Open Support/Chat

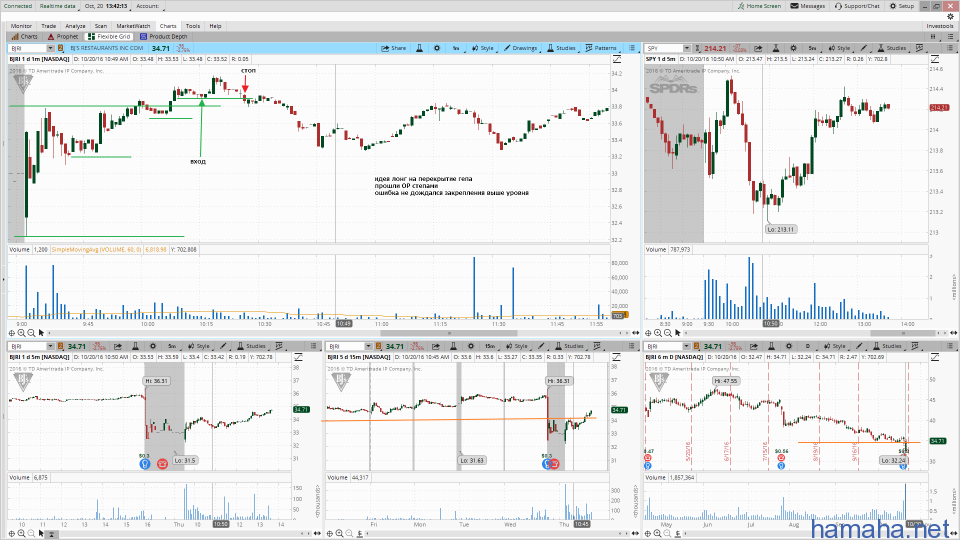tap(857, 6)
